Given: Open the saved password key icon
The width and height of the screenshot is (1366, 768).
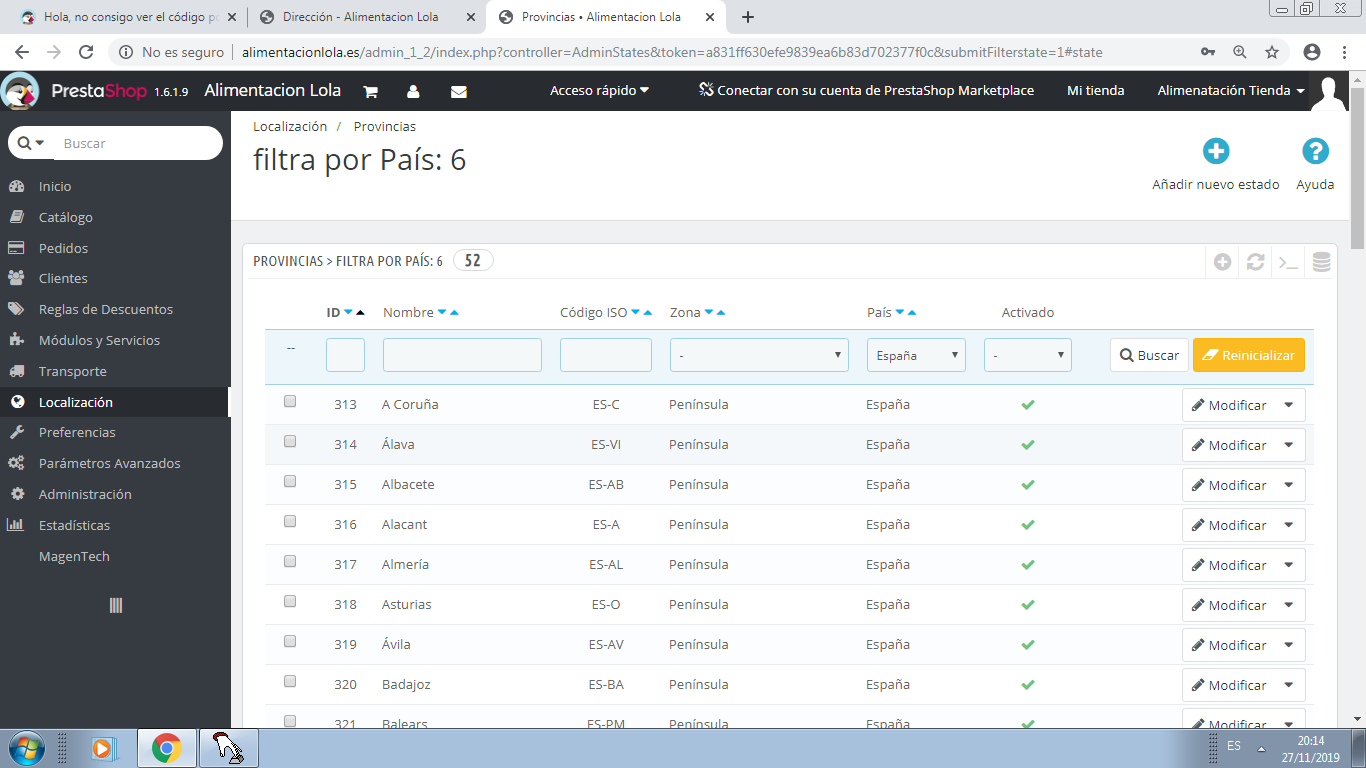Looking at the screenshot, I should tap(1208, 52).
